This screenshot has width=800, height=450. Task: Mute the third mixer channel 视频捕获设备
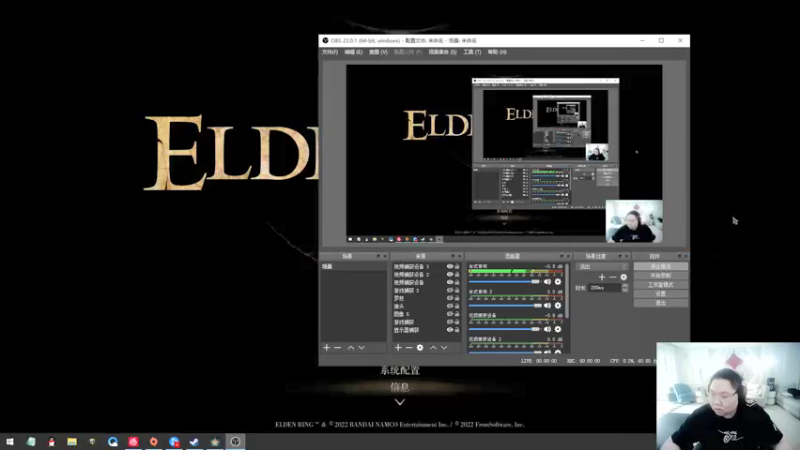click(547, 329)
